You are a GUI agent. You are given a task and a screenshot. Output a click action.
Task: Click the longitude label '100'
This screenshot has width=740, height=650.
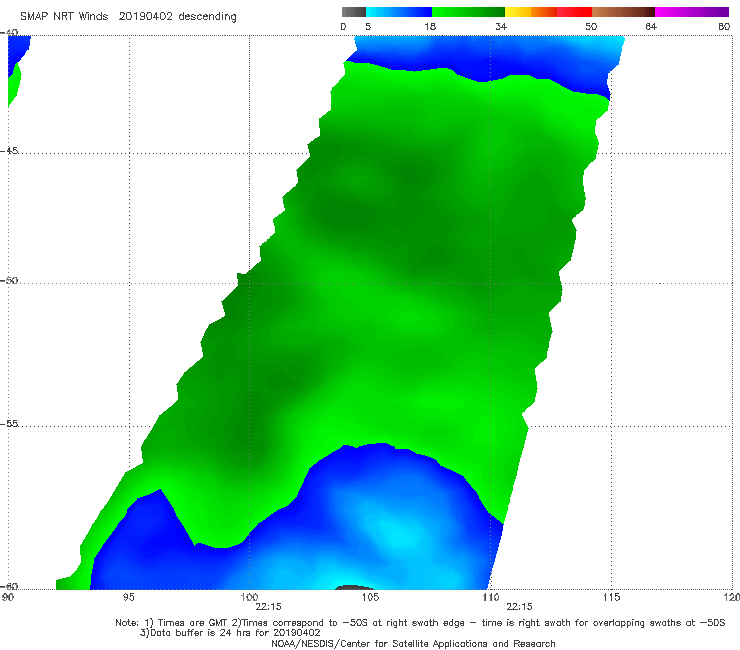[x=249, y=597]
